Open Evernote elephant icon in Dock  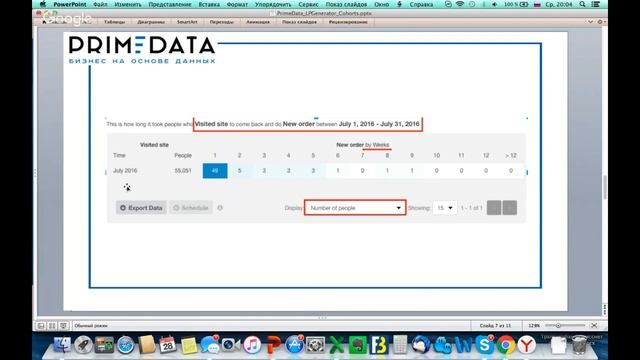(x=358, y=345)
